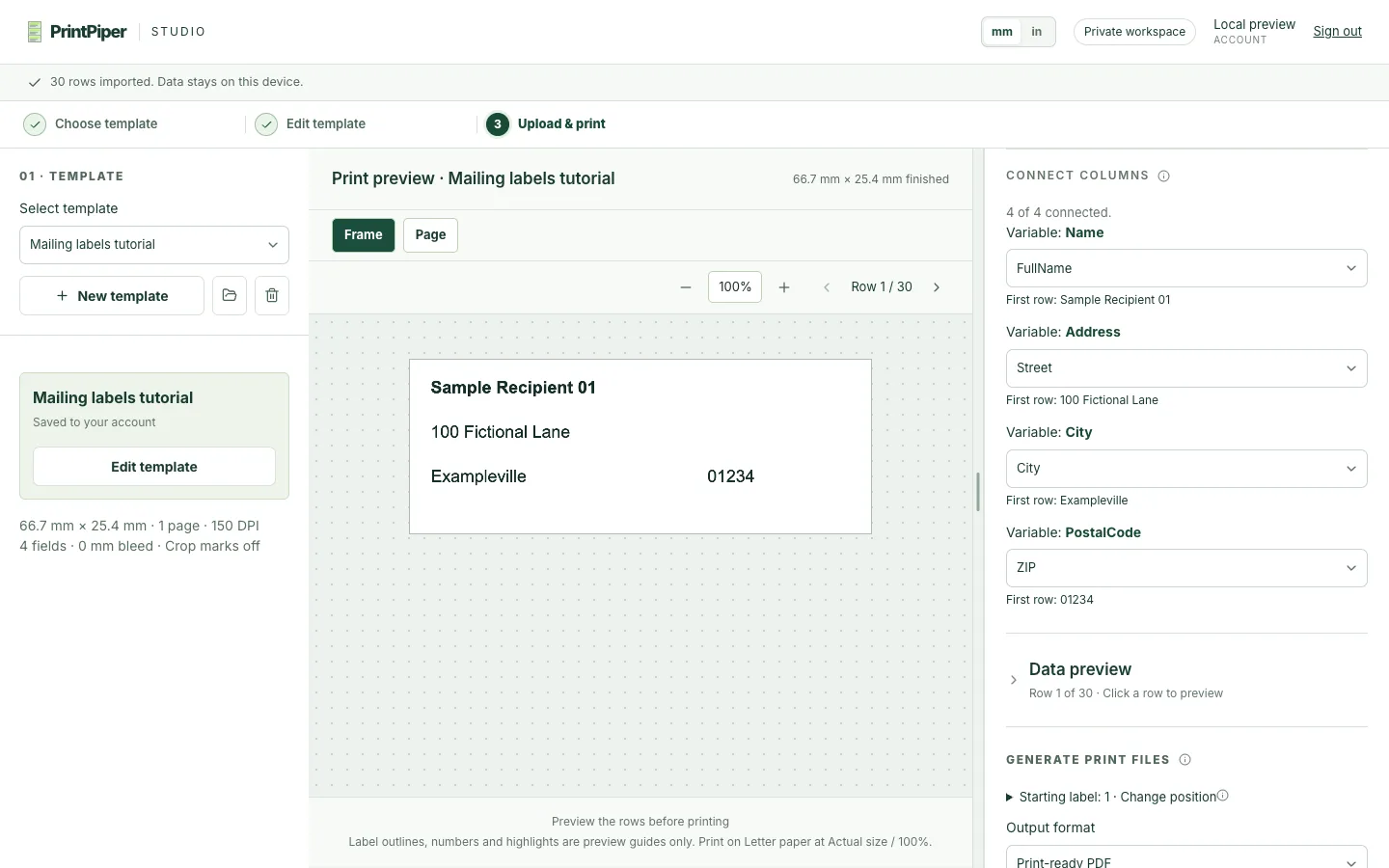Switch units to inches
This screenshot has width=1389, height=868.
(x=1037, y=32)
